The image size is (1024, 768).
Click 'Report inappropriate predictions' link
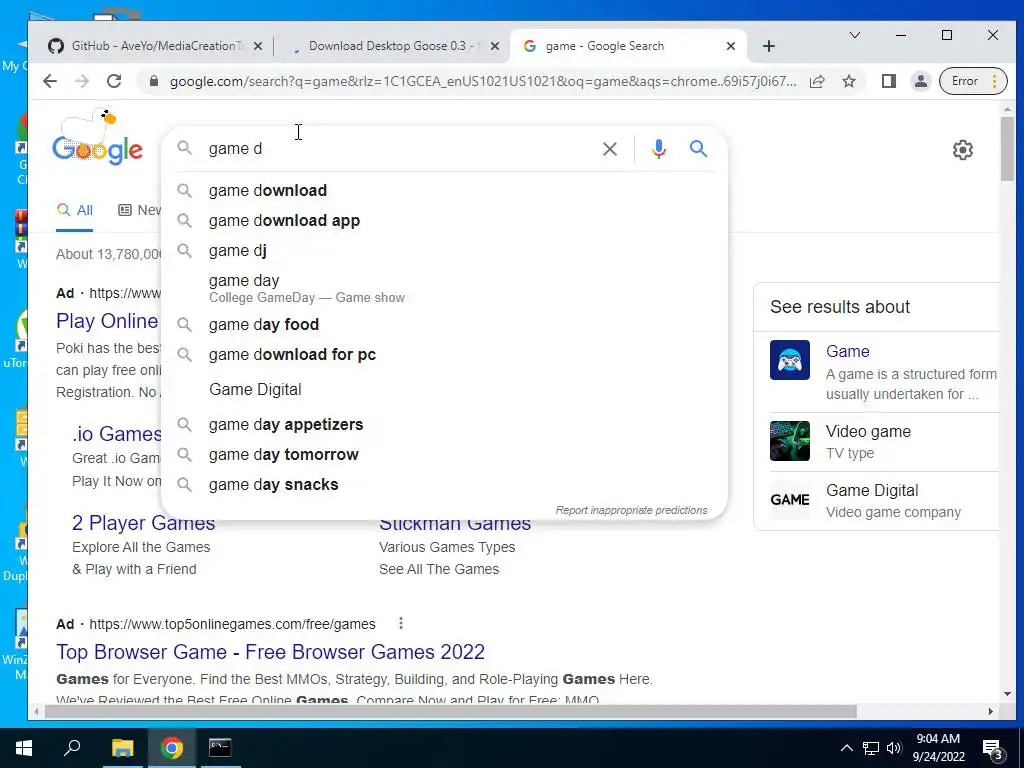tap(632, 510)
